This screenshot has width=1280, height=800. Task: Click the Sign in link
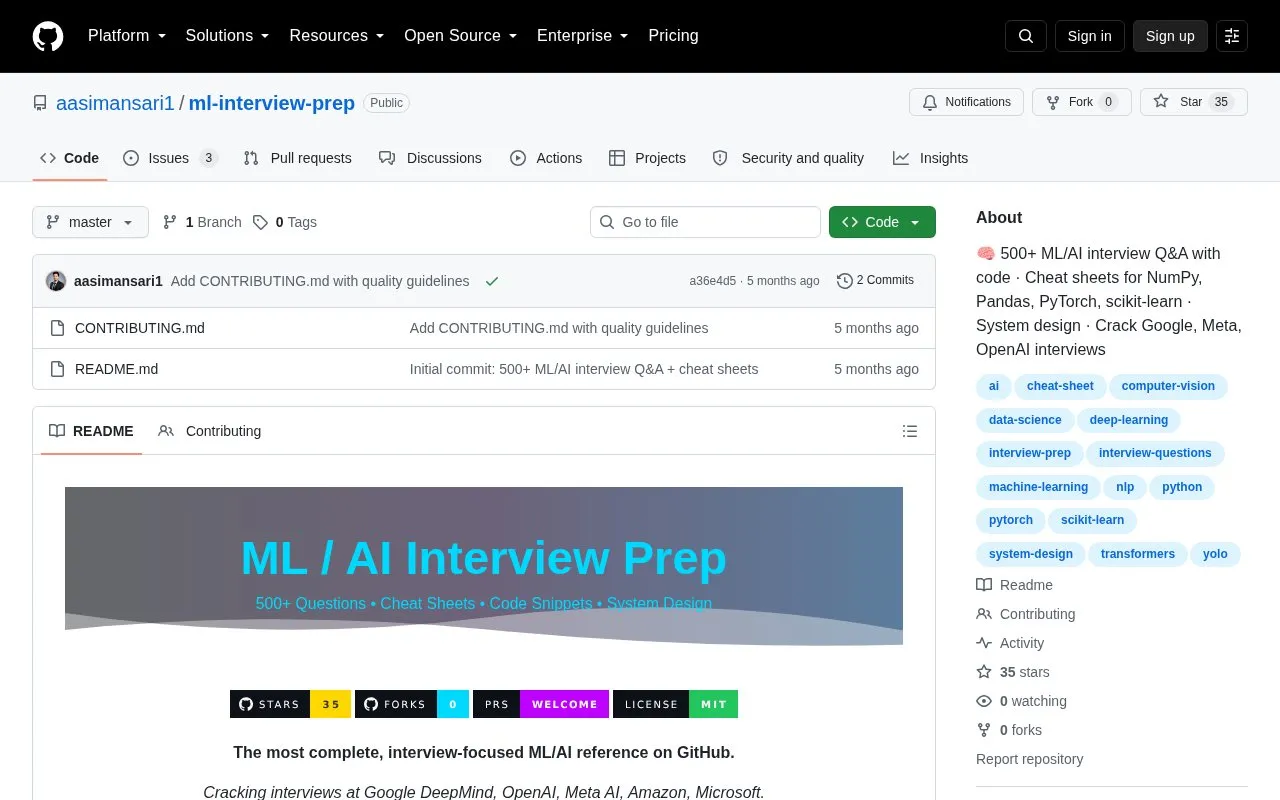(x=1089, y=36)
